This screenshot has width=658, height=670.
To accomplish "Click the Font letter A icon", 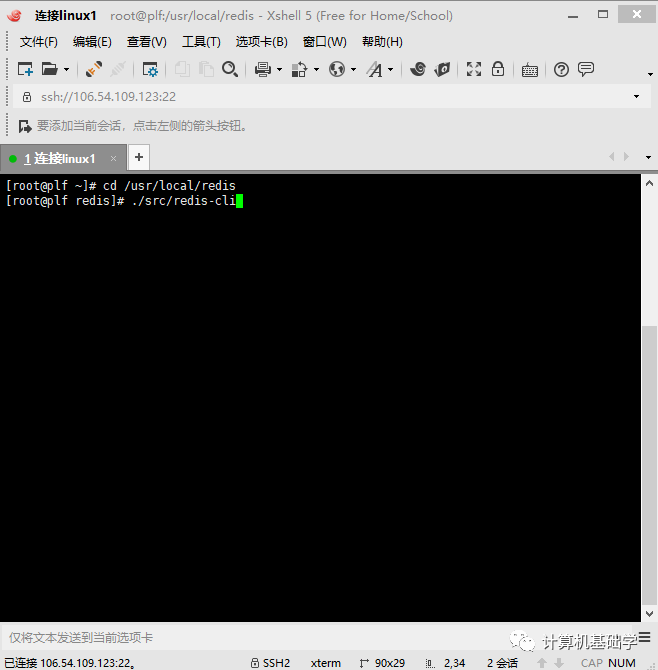I will click(x=375, y=69).
